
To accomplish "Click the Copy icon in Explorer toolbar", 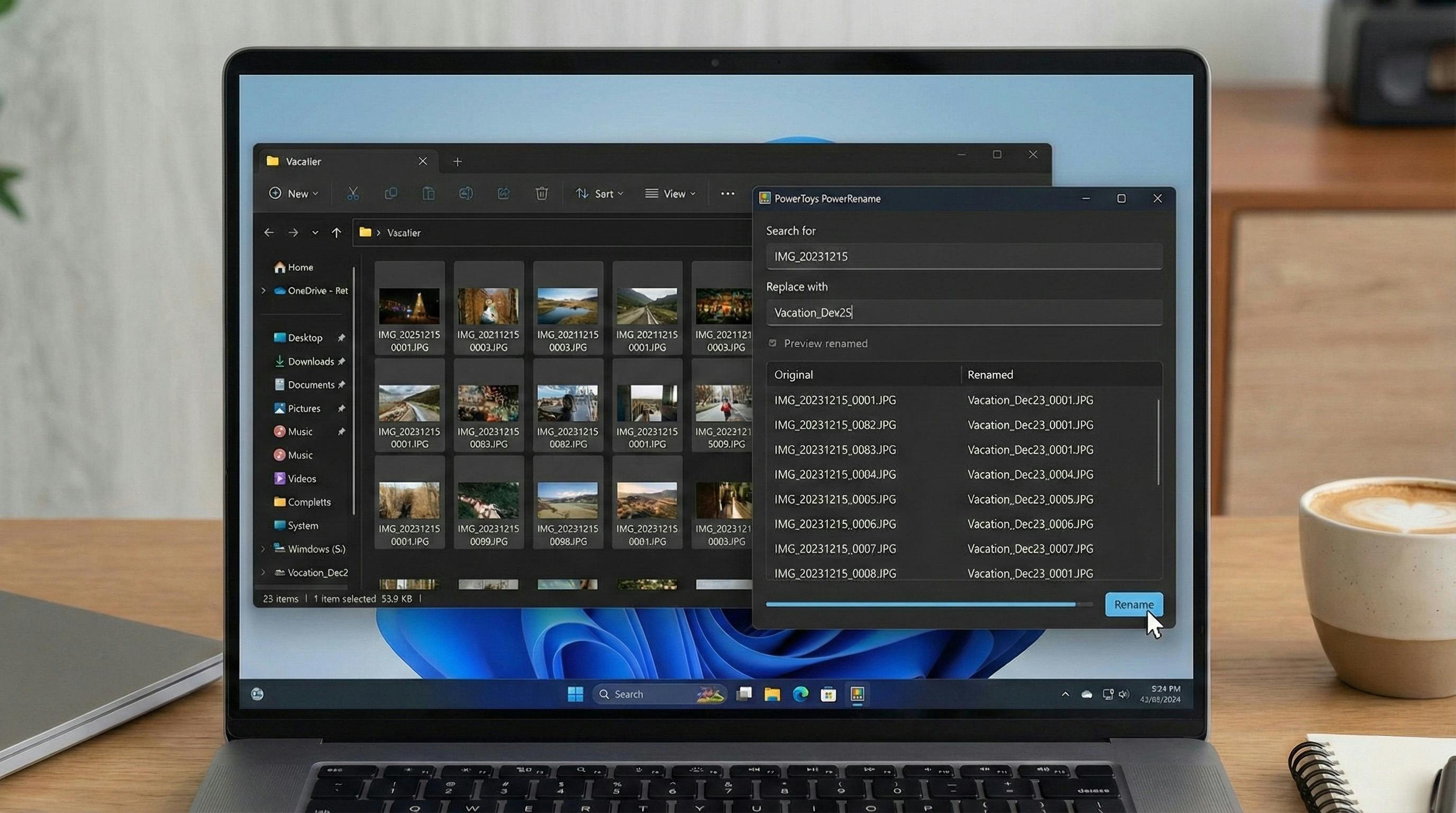I will coord(390,194).
